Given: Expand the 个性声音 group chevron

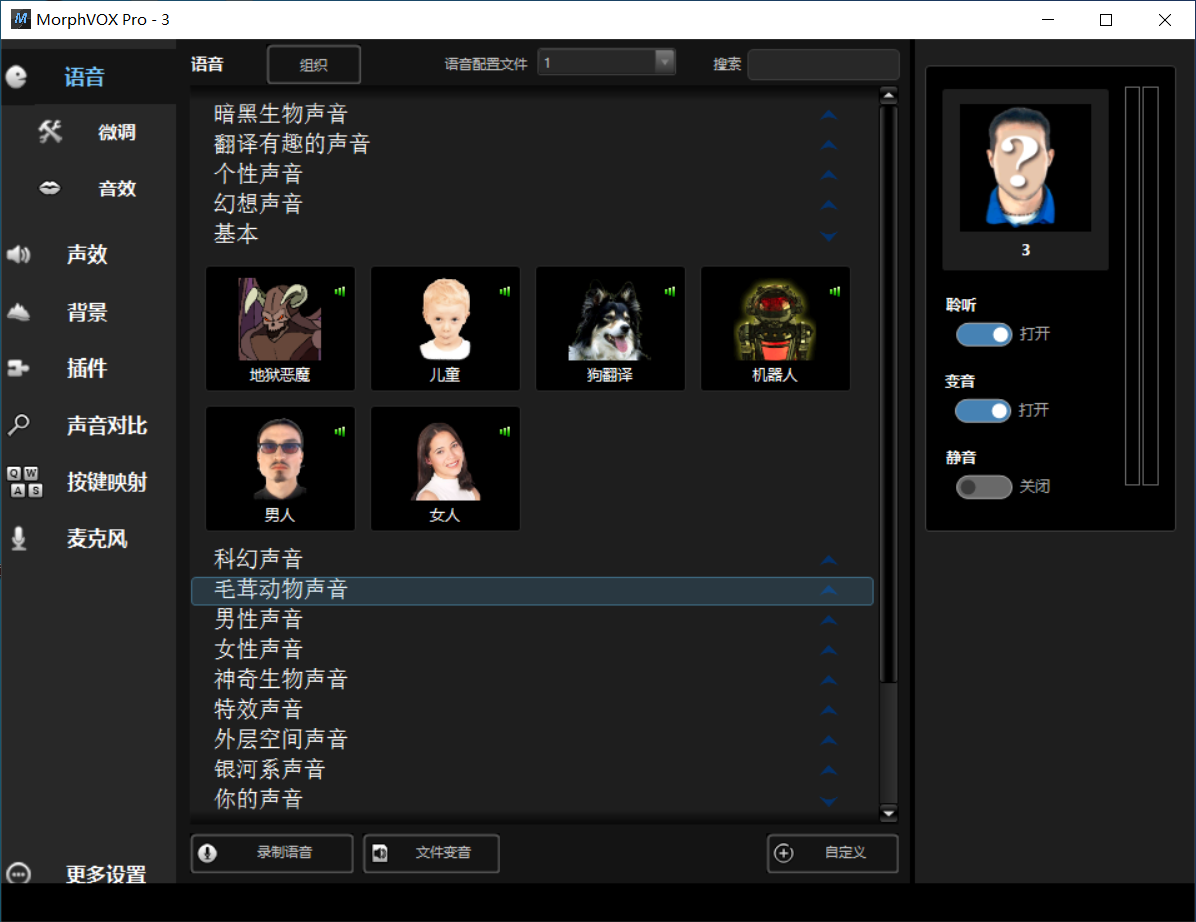Looking at the screenshot, I should [829, 175].
